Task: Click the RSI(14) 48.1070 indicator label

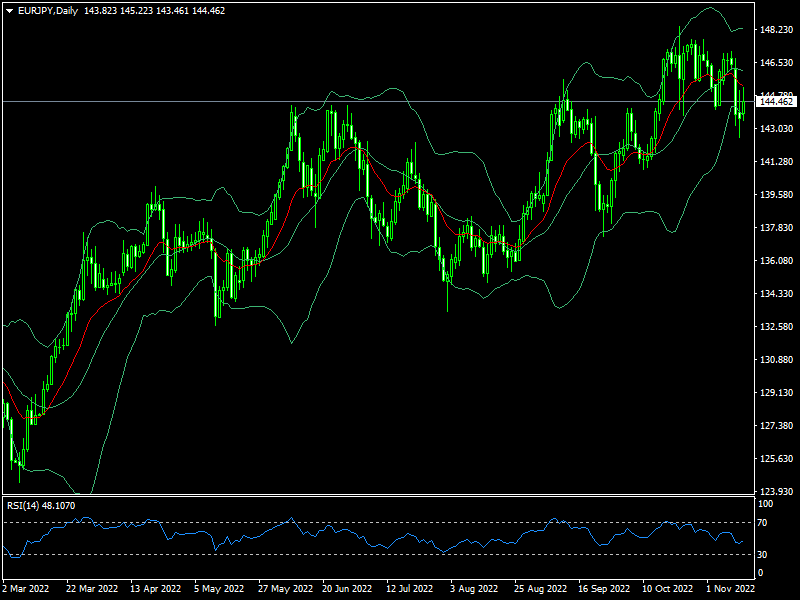Action: (x=41, y=506)
